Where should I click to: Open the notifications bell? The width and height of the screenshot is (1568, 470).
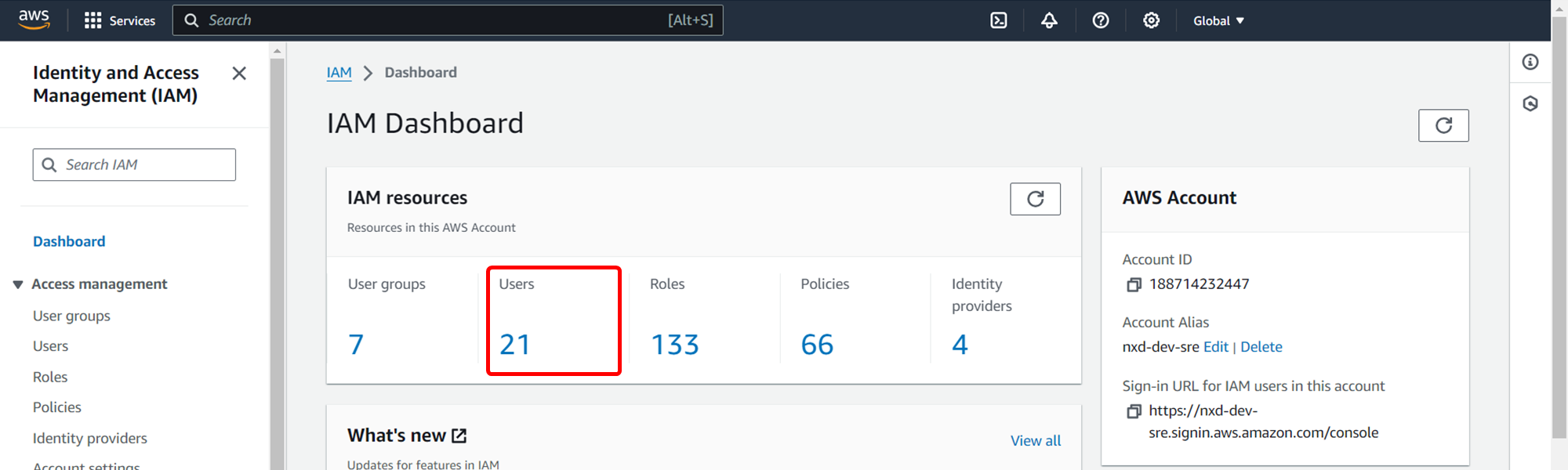click(1049, 20)
